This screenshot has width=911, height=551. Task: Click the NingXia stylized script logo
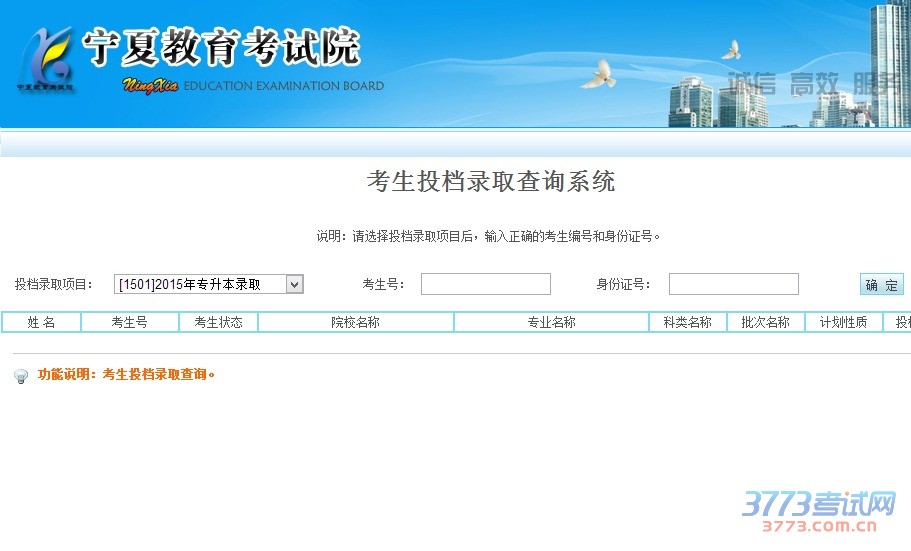(150, 86)
